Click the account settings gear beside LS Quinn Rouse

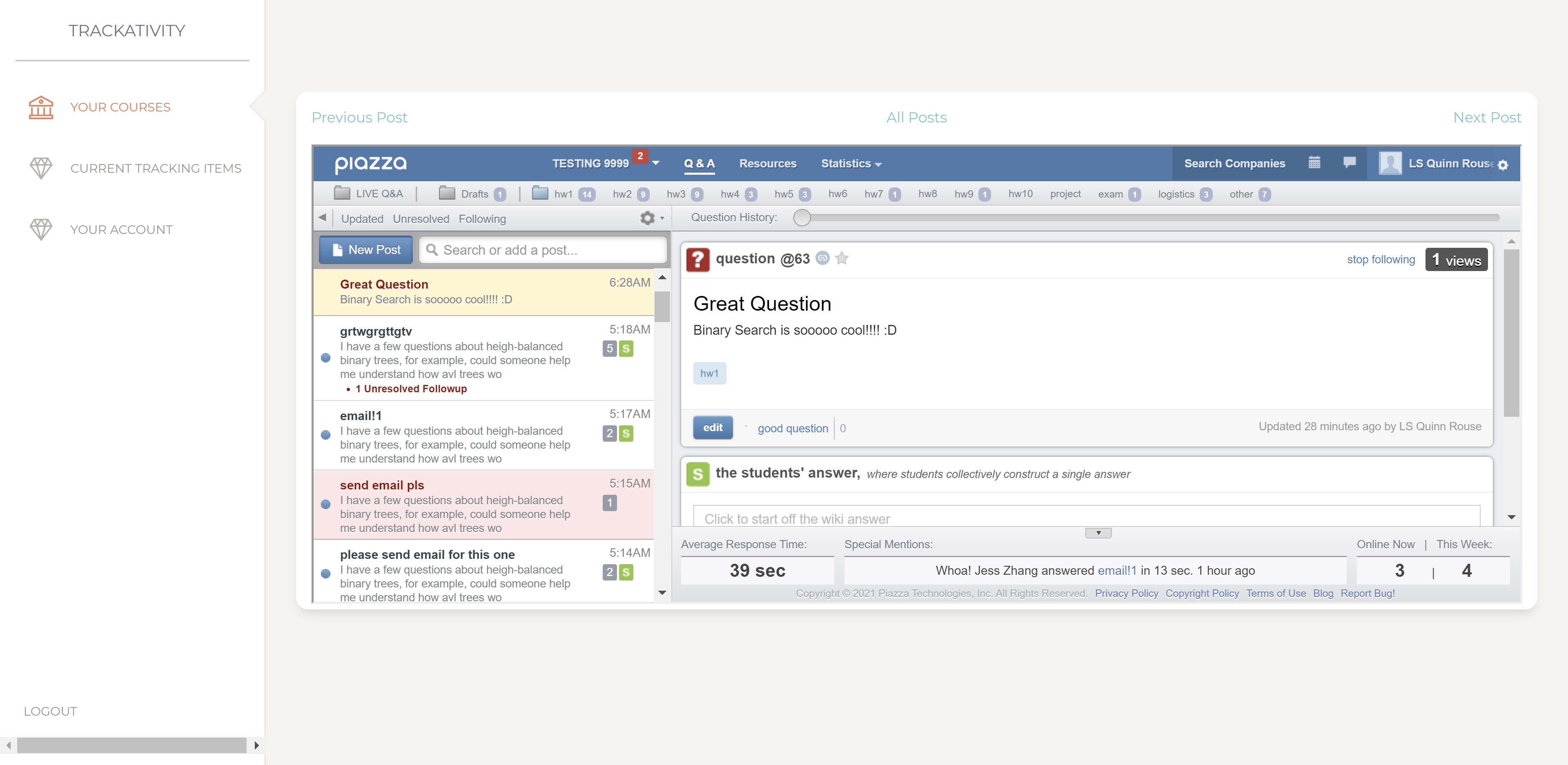coord(1502,165)
